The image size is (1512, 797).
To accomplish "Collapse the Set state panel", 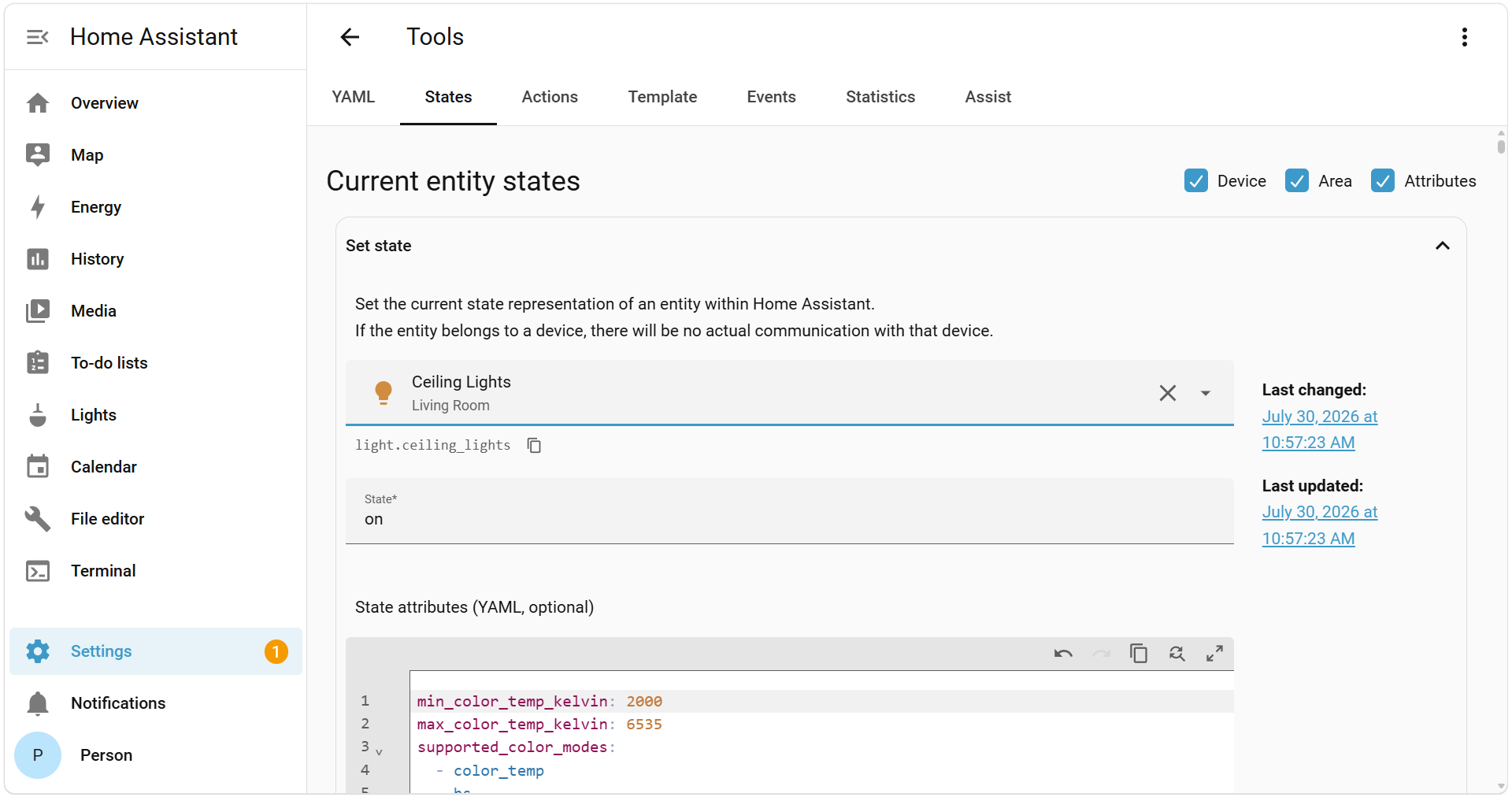I will [1442, 246].
